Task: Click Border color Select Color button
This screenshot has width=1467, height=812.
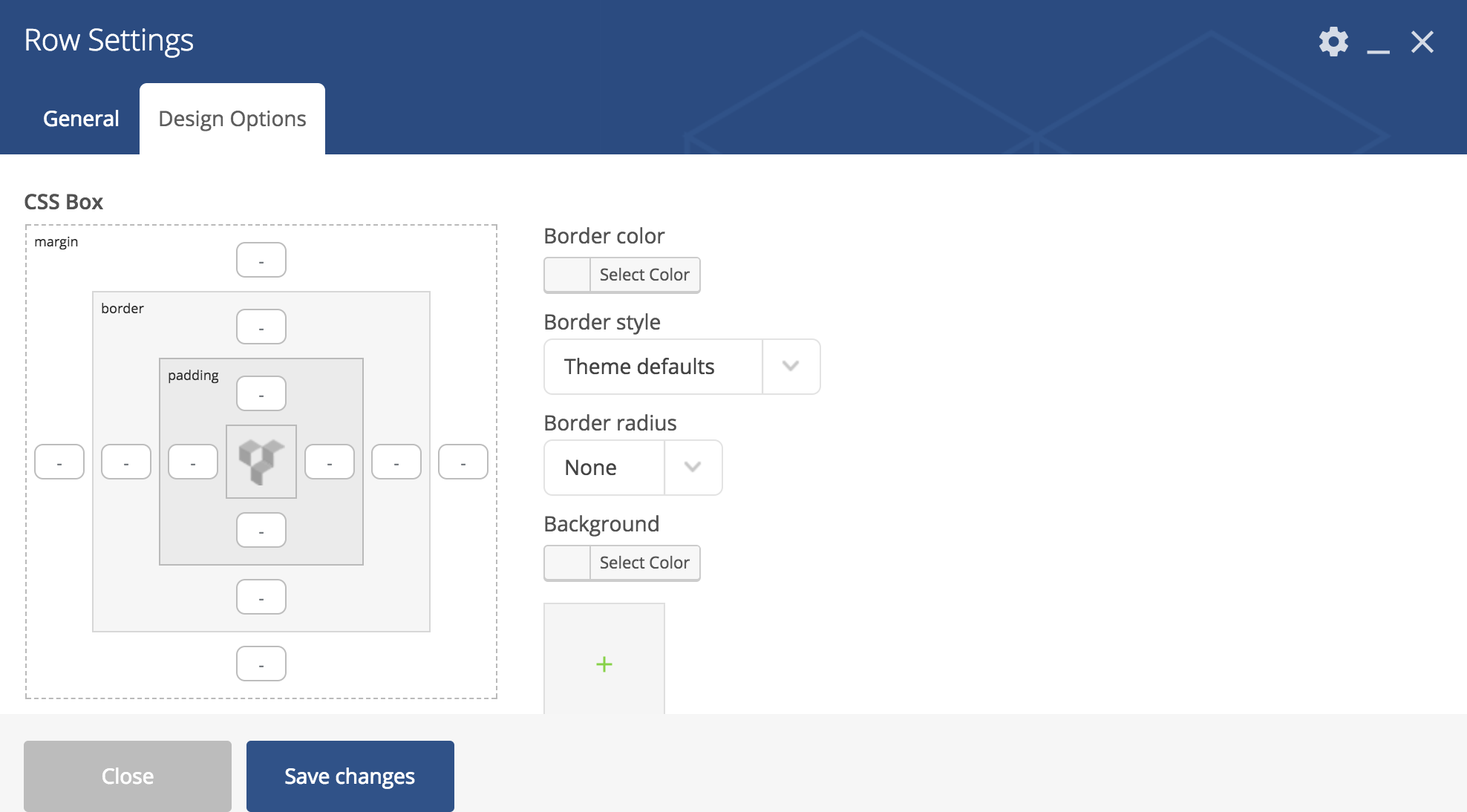Action: click(x=644, y=275)
